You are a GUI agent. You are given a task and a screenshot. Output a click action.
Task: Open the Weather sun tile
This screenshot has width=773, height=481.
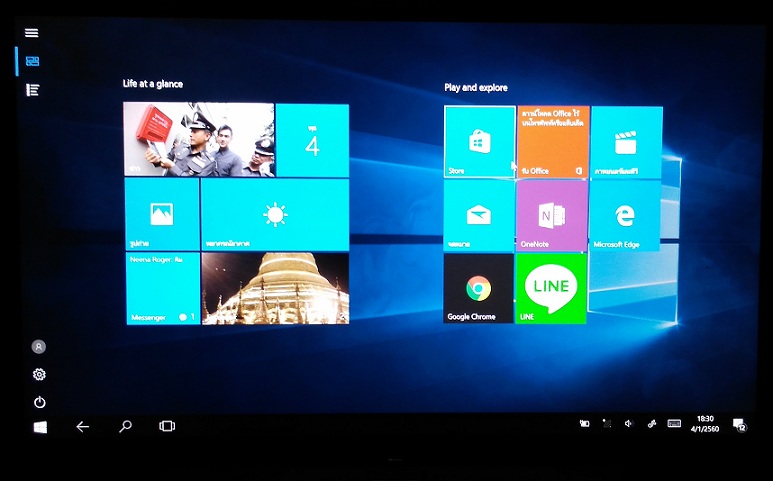(x=275, y=215)
